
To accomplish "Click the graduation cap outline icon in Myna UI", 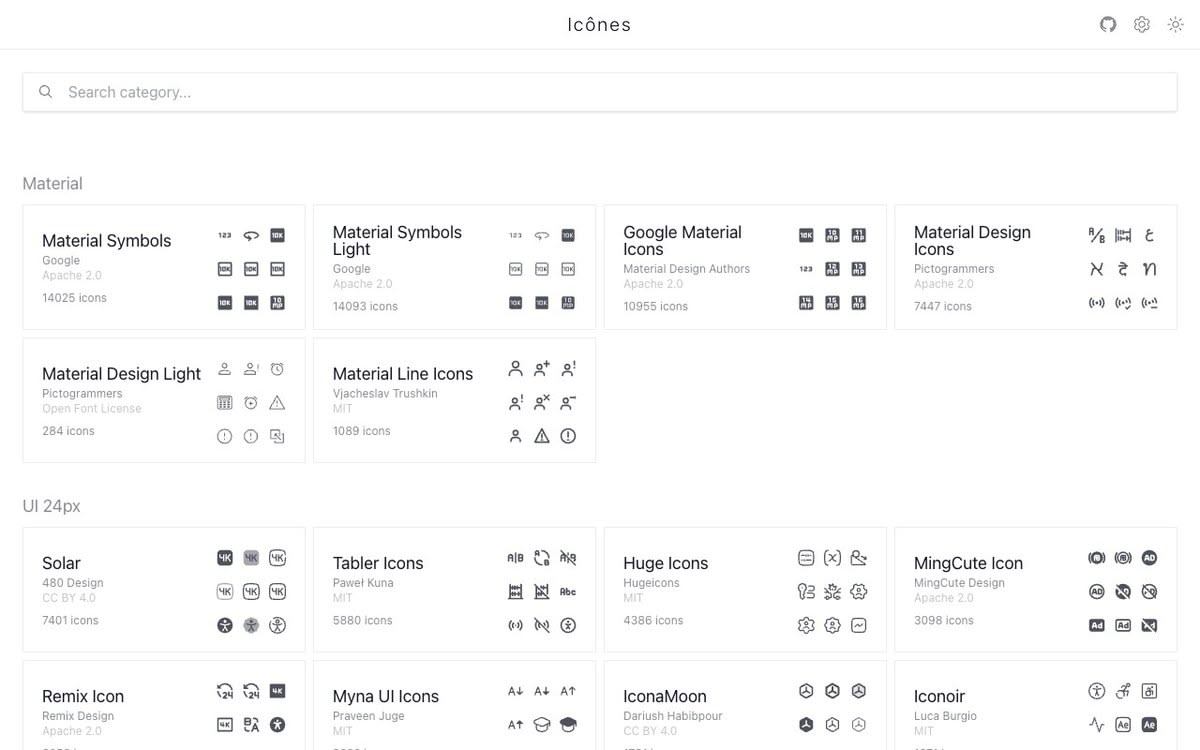I will pyautogui.click(x=542, y=724).
